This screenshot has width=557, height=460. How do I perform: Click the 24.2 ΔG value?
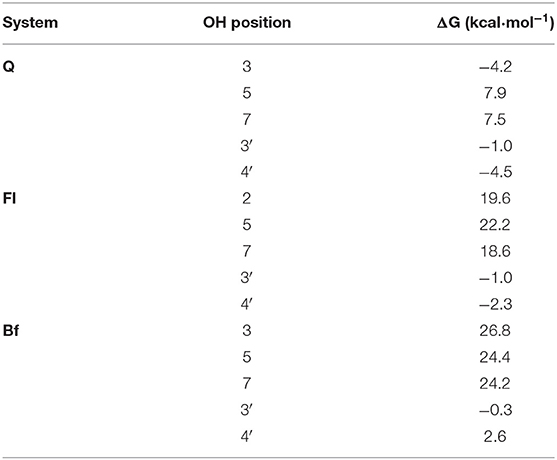pyautogui.click(x=495, y=384)
